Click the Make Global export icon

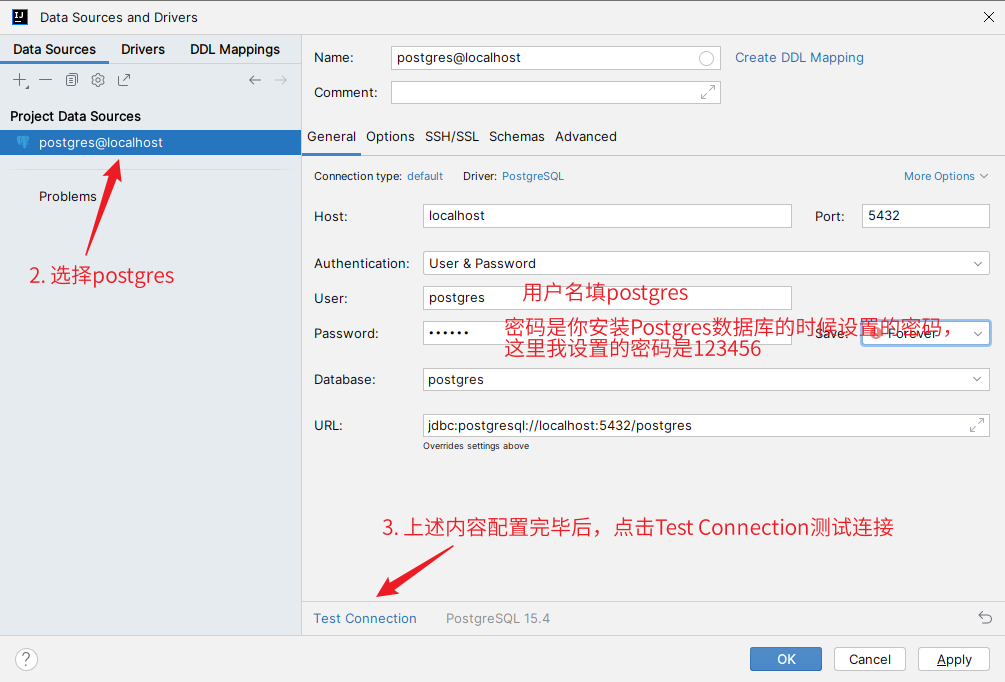click(124, 80)
